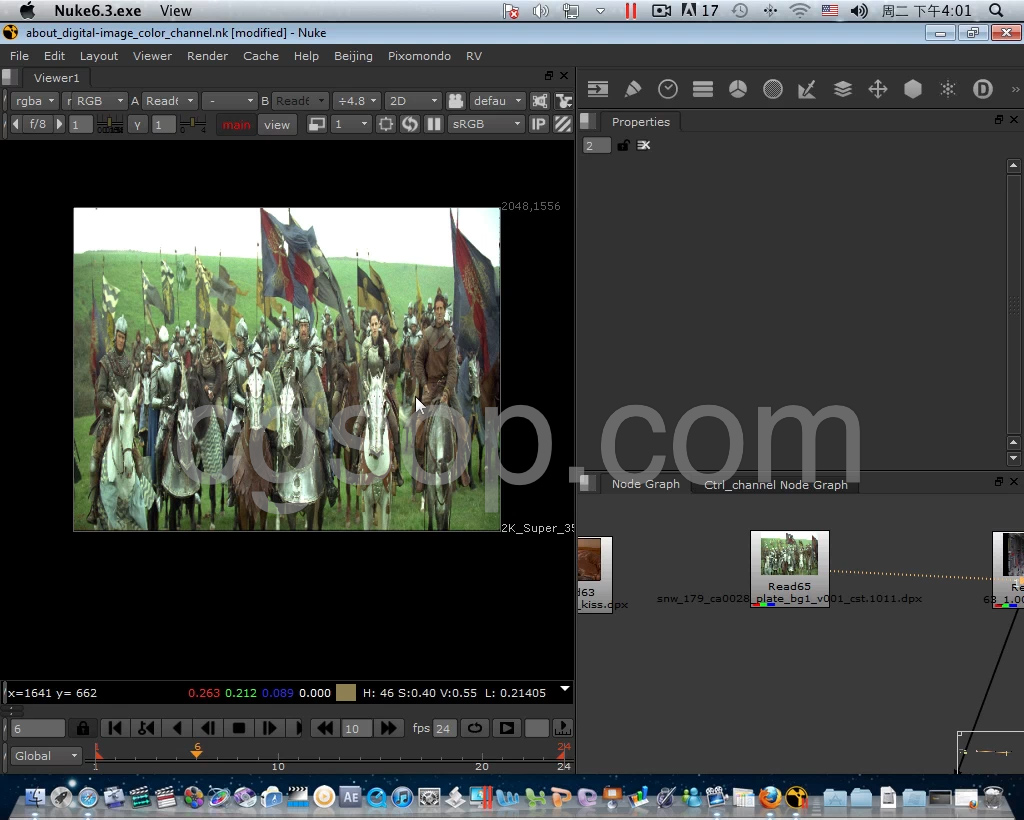Open the Color nodes pie-wheel menu

click(x=738, y=89)
